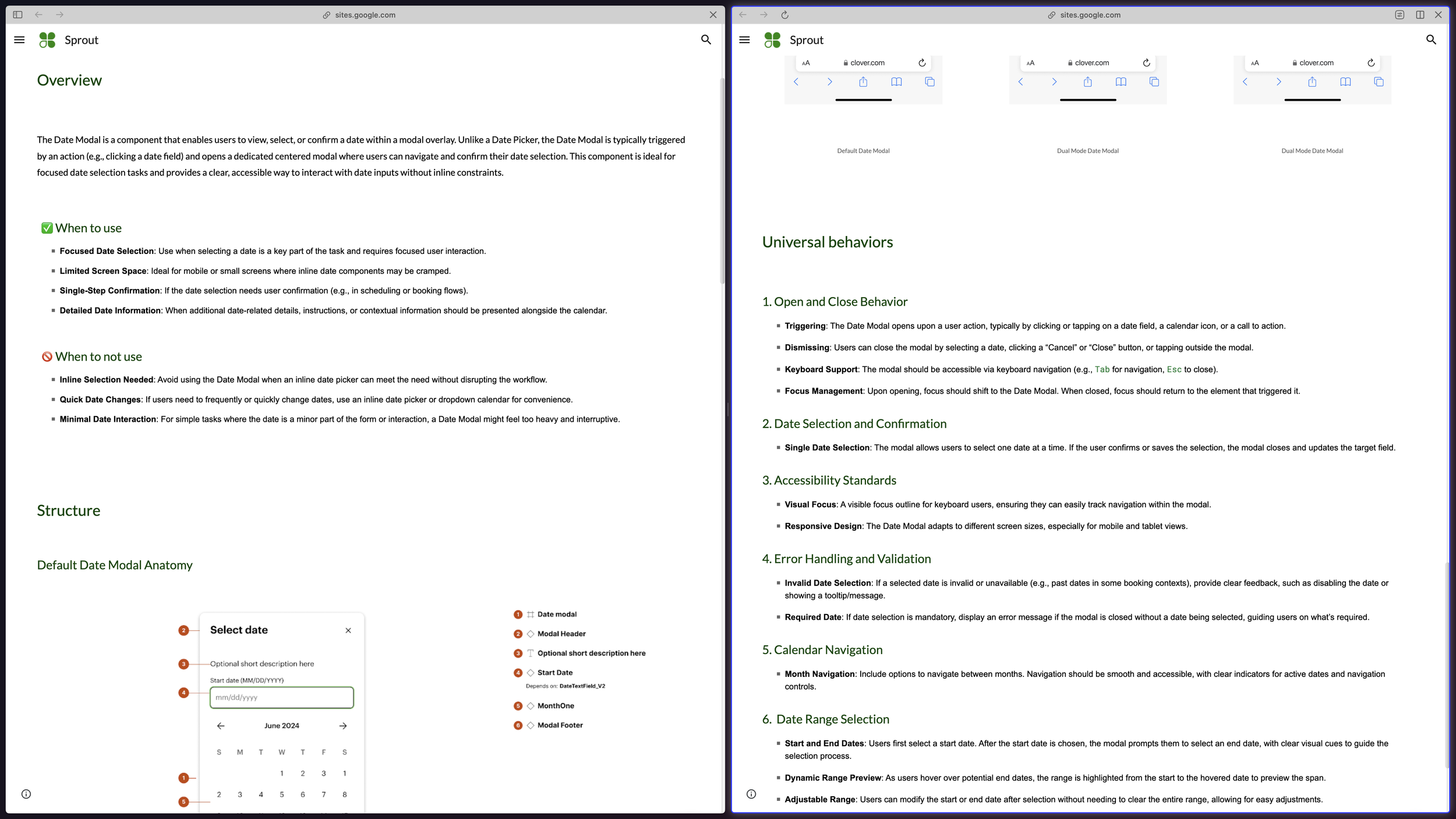The width and height of the screenshot is (1456, 819).
Task: Click reload button in right browser window
Action: pyautogui.click(x=784, y=15)
